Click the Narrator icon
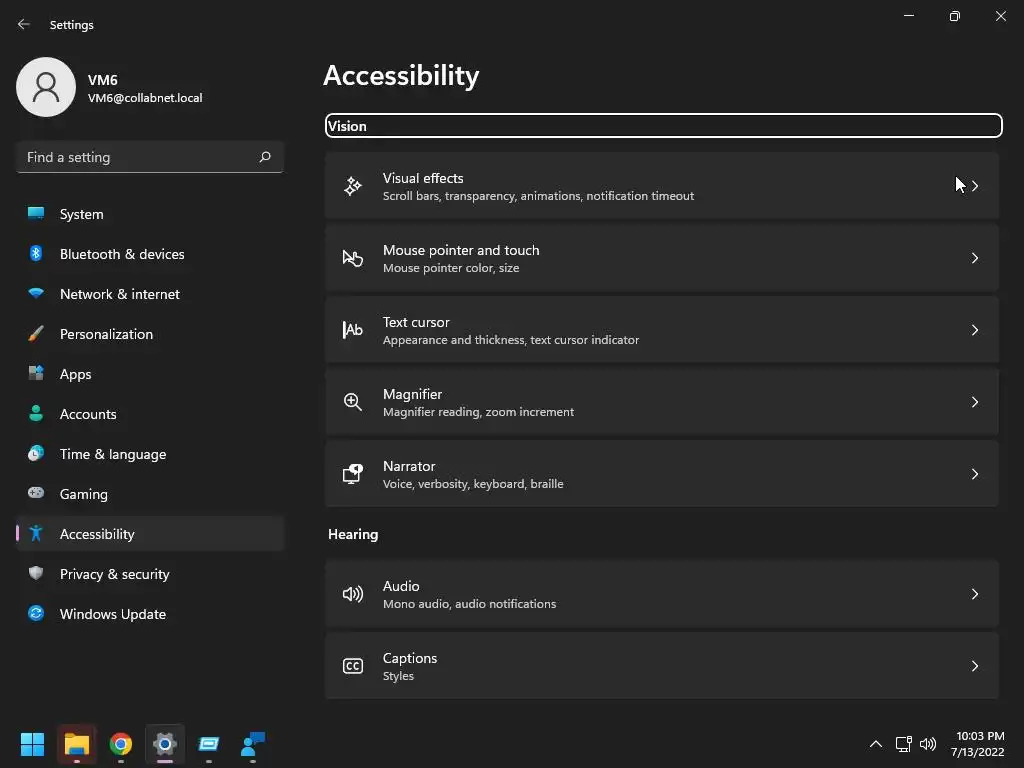Viewport: 1024px width, 768px height. (x=353, y=474)
